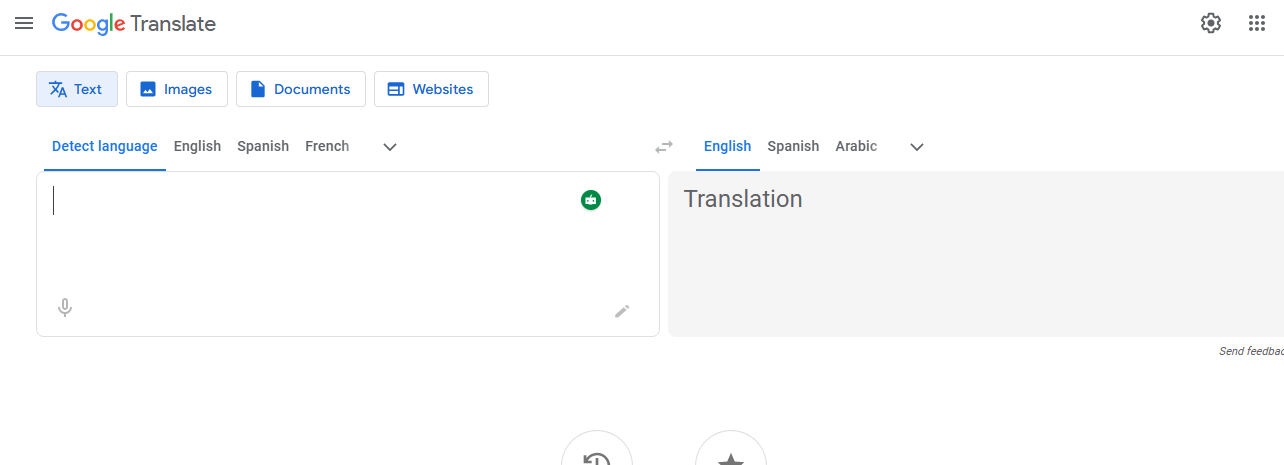Click the pencil handwriting input icon
1284x465 pixels.
tap(622, 311)
